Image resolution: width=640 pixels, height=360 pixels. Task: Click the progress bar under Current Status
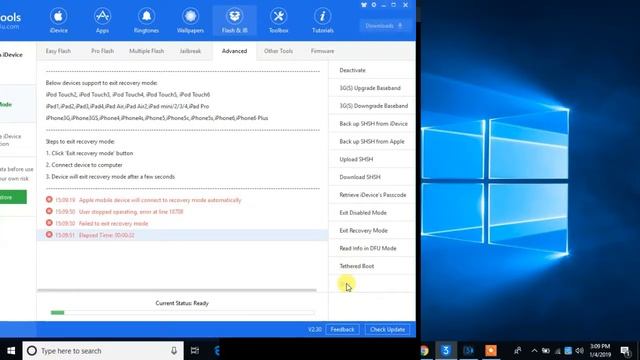pos(182,313)
